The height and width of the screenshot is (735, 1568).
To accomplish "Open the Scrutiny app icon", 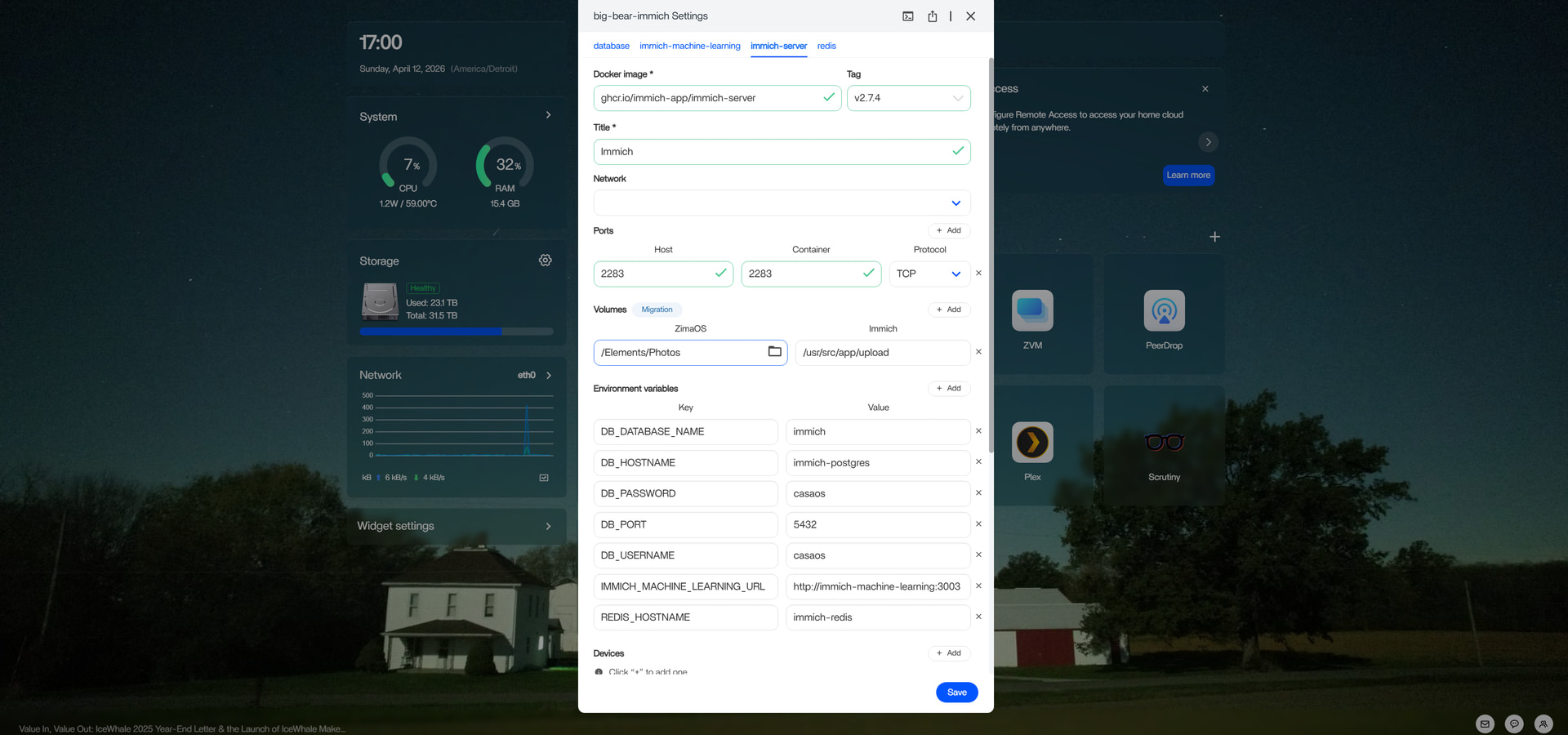I will click(1164, 443).
